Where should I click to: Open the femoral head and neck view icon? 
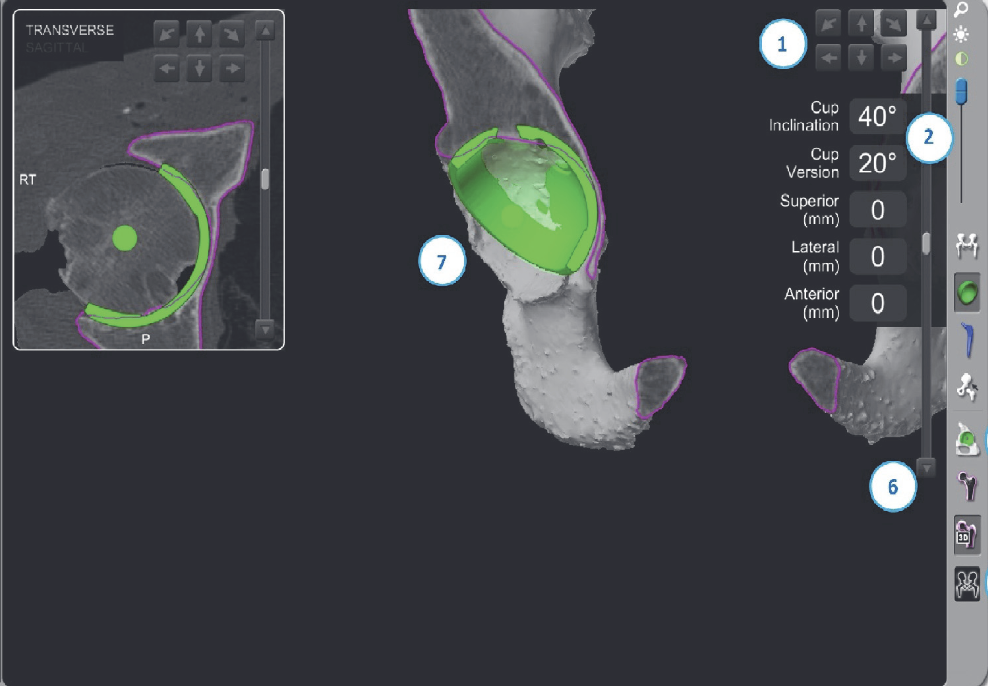pyautogui.click(x=967, y=487)
